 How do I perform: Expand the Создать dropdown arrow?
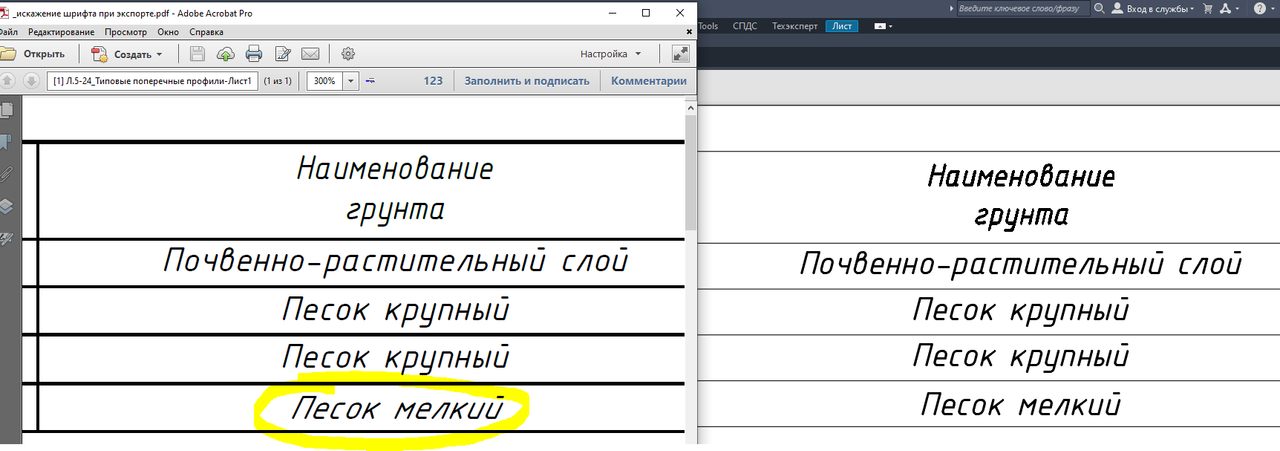(x=160, y=54)
